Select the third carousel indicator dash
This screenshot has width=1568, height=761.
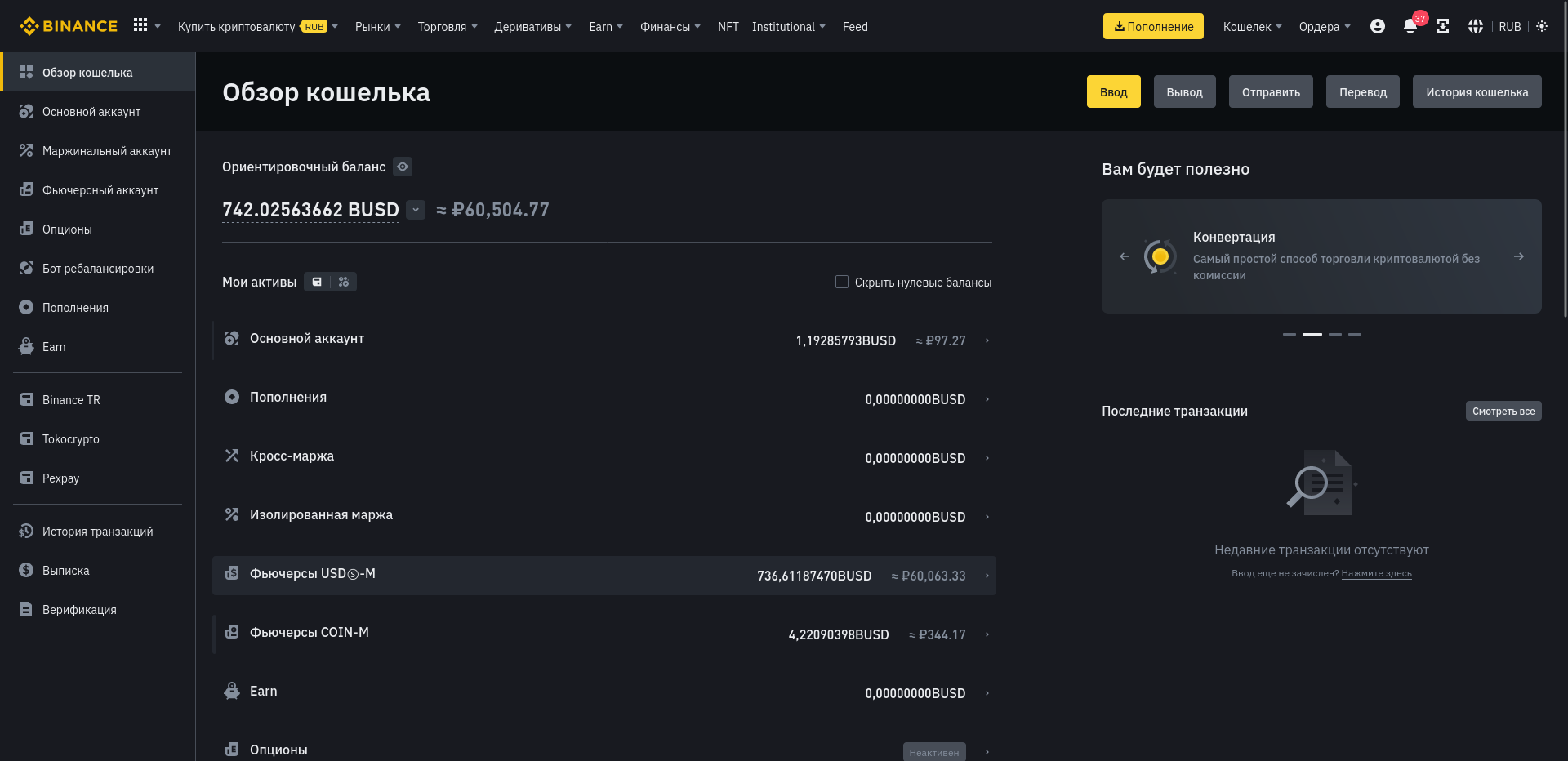pyautogui.click(x=1335, y=334)
